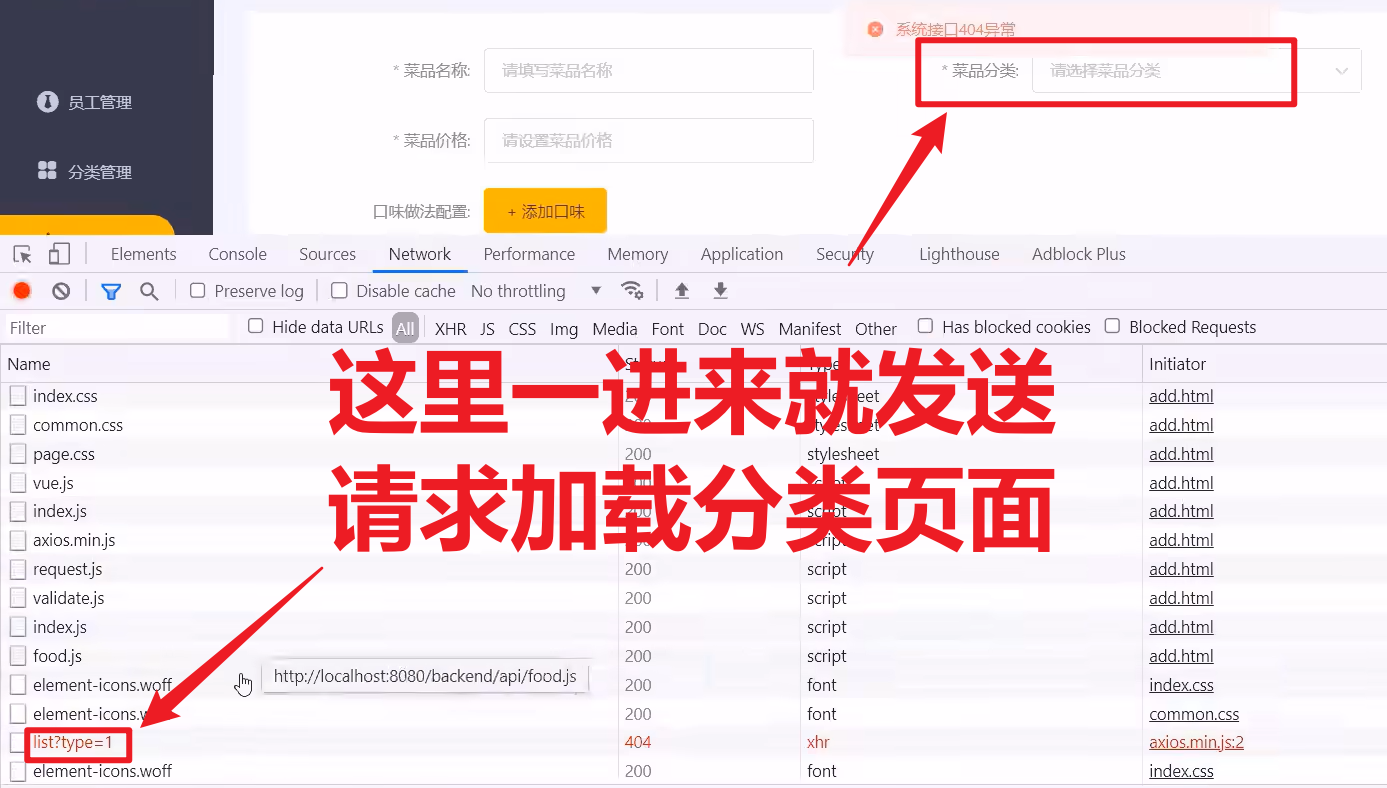This screenshot has height=788, width=1387.
Task: Filter requests by XHR type
Action: pyautogui.click(x=451, y=329)
